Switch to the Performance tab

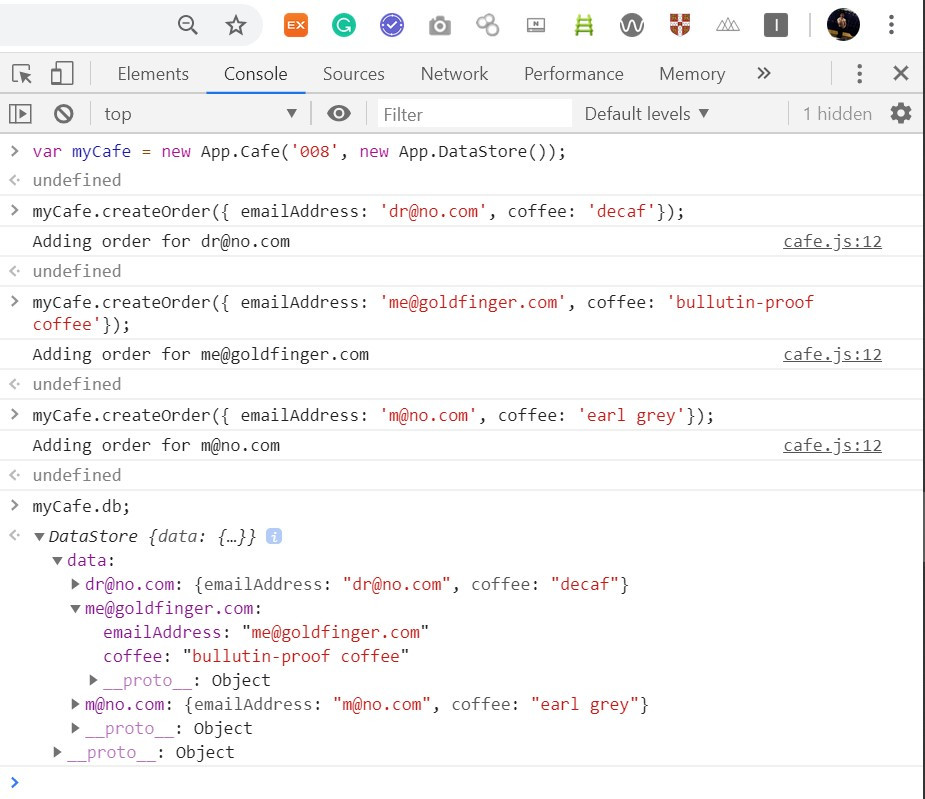point(573,74)
